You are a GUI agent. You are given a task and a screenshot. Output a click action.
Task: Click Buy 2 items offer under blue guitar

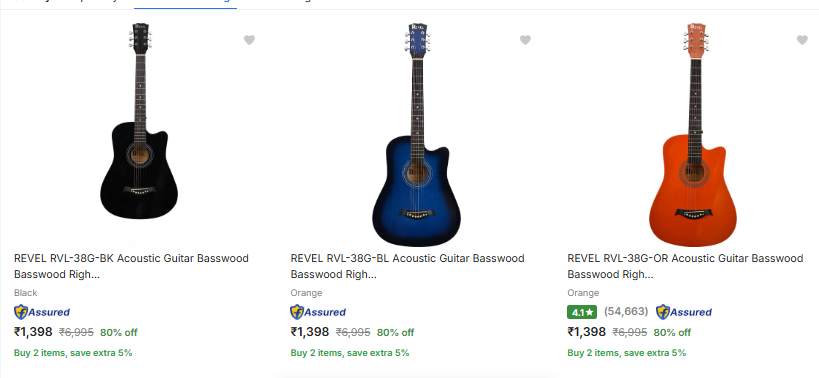tap(350, 353)
